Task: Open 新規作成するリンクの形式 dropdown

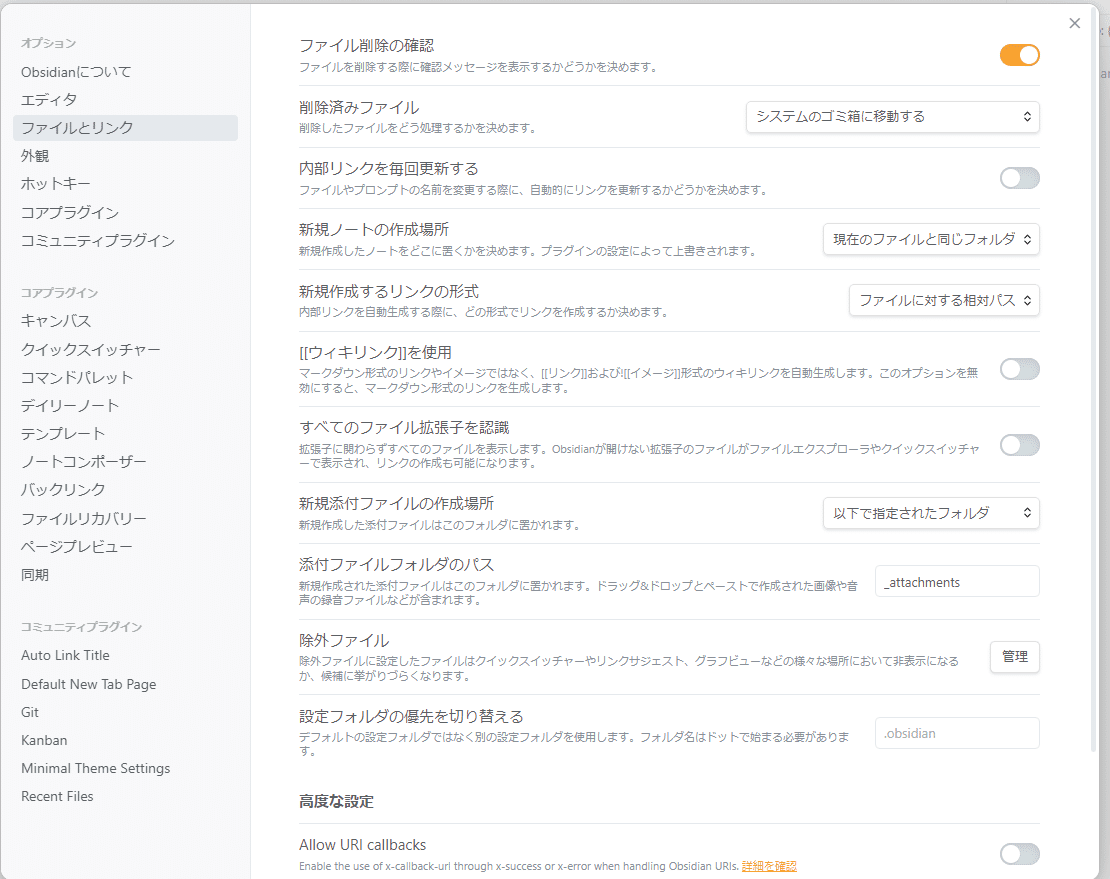Action: 944,300
